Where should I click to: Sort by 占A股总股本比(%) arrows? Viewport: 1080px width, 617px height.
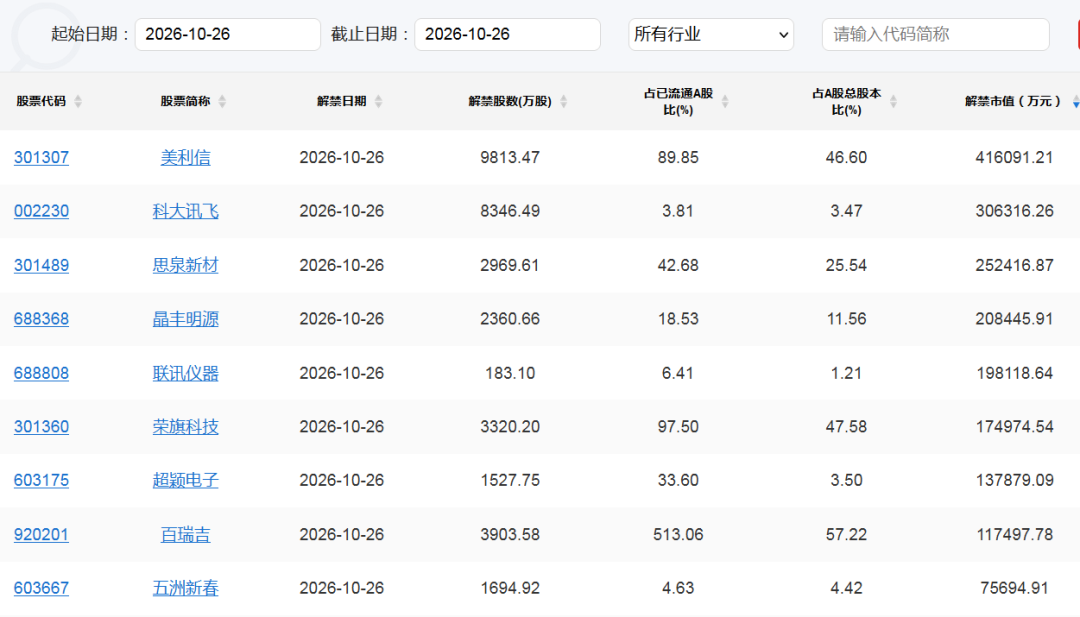pos(893,101)
